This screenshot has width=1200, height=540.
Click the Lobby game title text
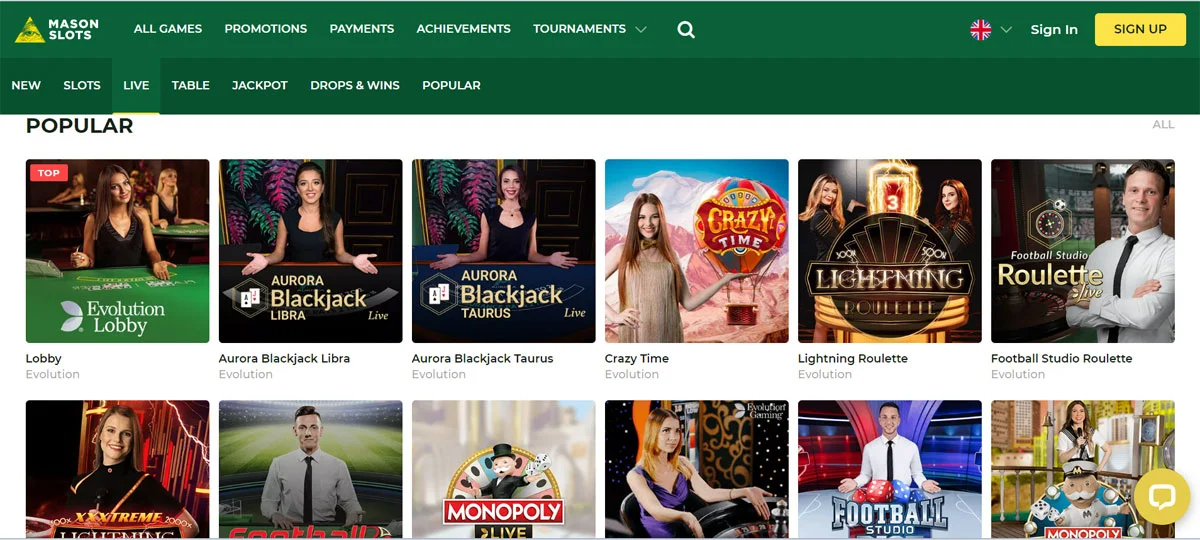click(x=44, y=358)
